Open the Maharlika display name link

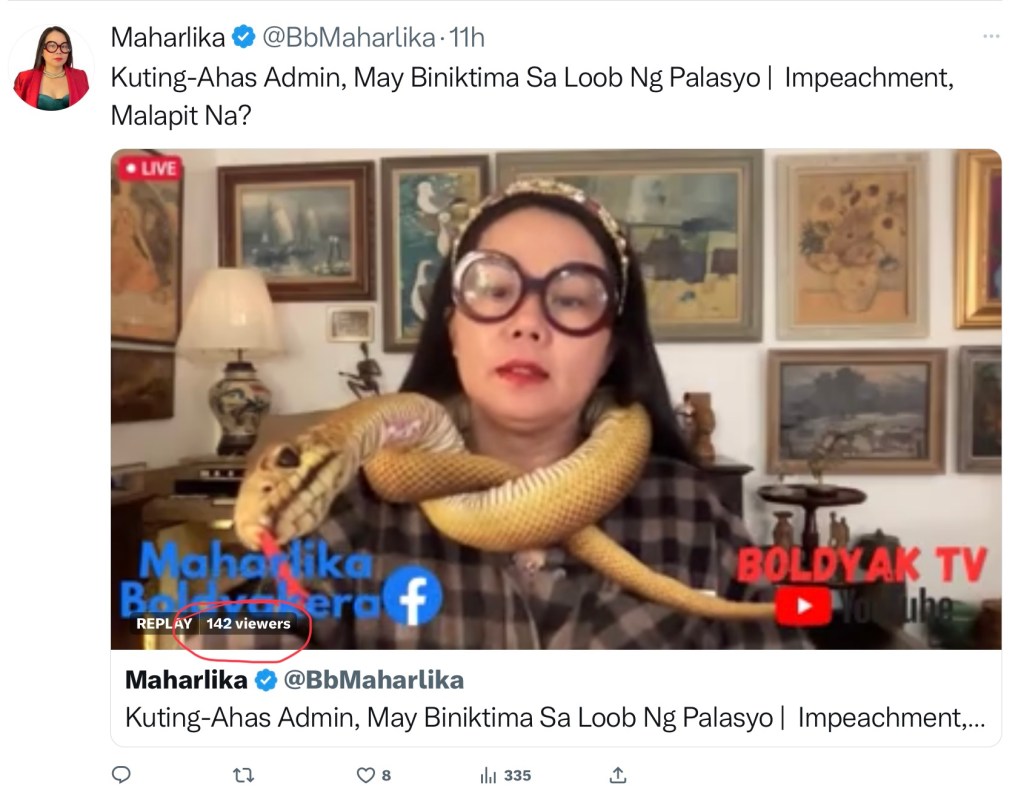pyautogui.click(x=168, y=37)
